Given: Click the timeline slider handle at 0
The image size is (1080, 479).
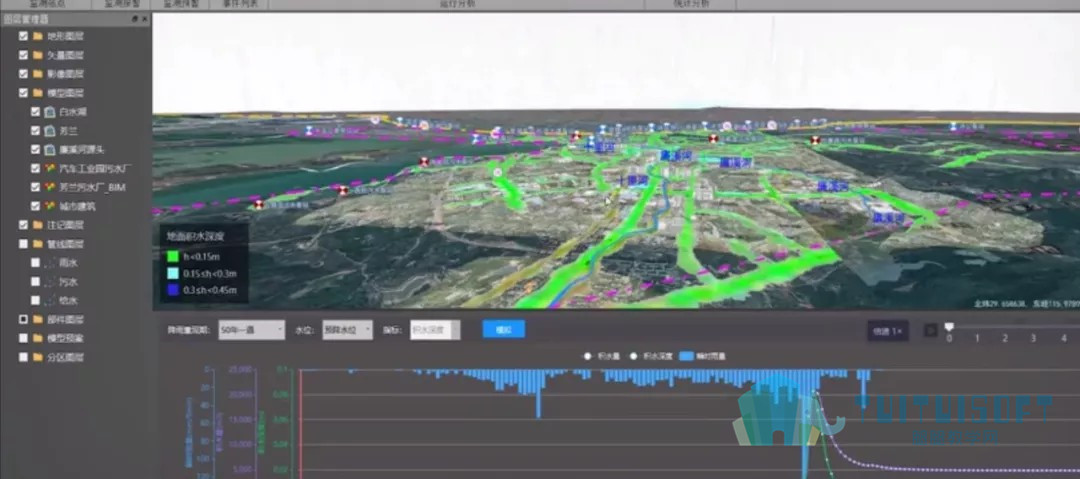Looking at the screenshot, I should pyautogui.click(x=949, y=327).
